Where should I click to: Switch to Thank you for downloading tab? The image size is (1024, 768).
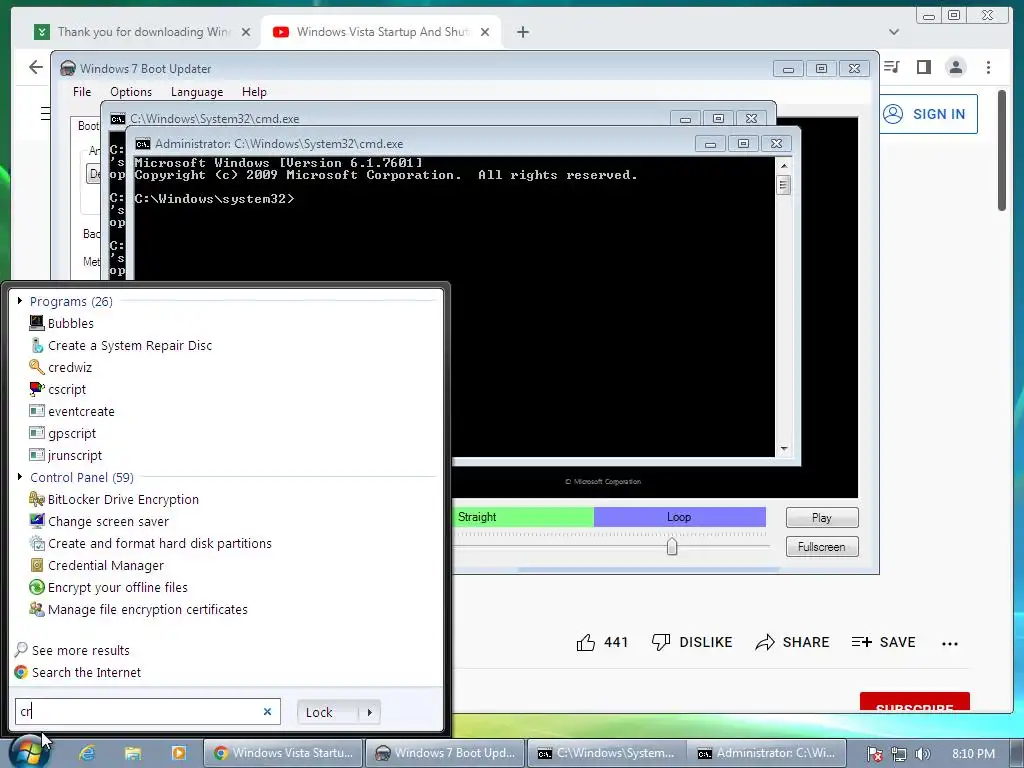click(x=142, y=32)
